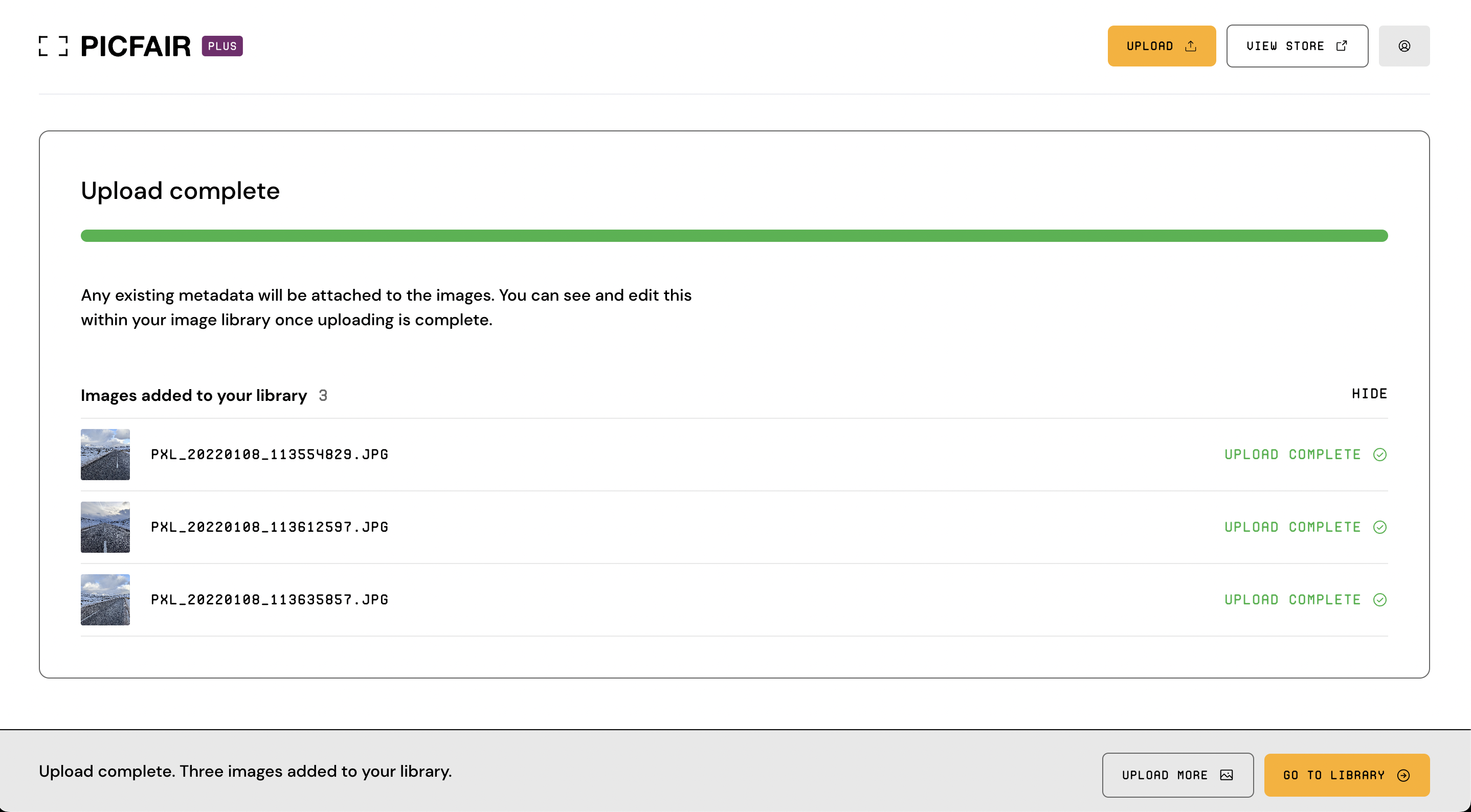
Task: Open the user account menu icon
Action: tap(1404, 46)
